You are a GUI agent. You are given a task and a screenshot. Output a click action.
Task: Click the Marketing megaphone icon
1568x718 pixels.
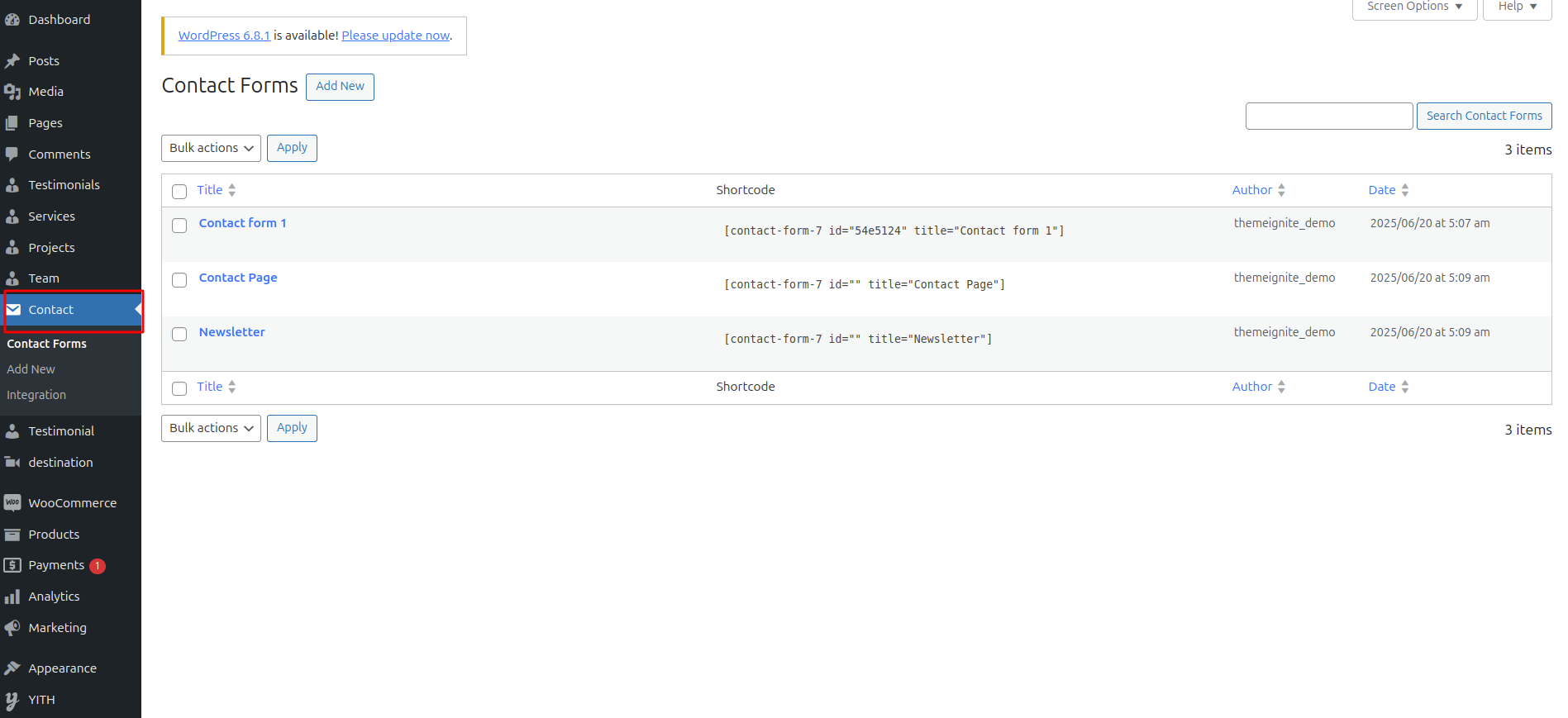coord(12,628)
